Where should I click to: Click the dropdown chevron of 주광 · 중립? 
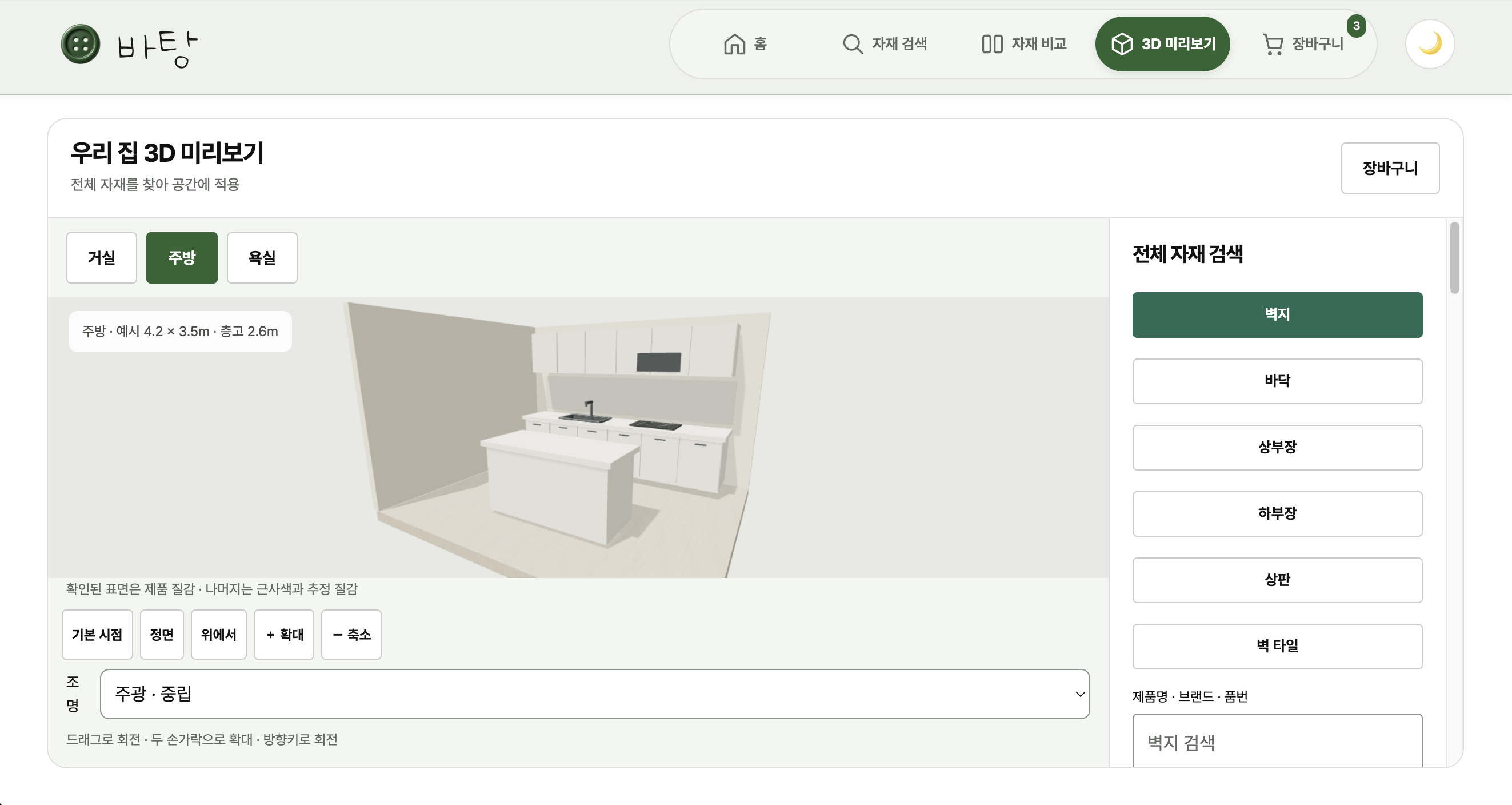pyautogui.click(x=1079, y=694)
